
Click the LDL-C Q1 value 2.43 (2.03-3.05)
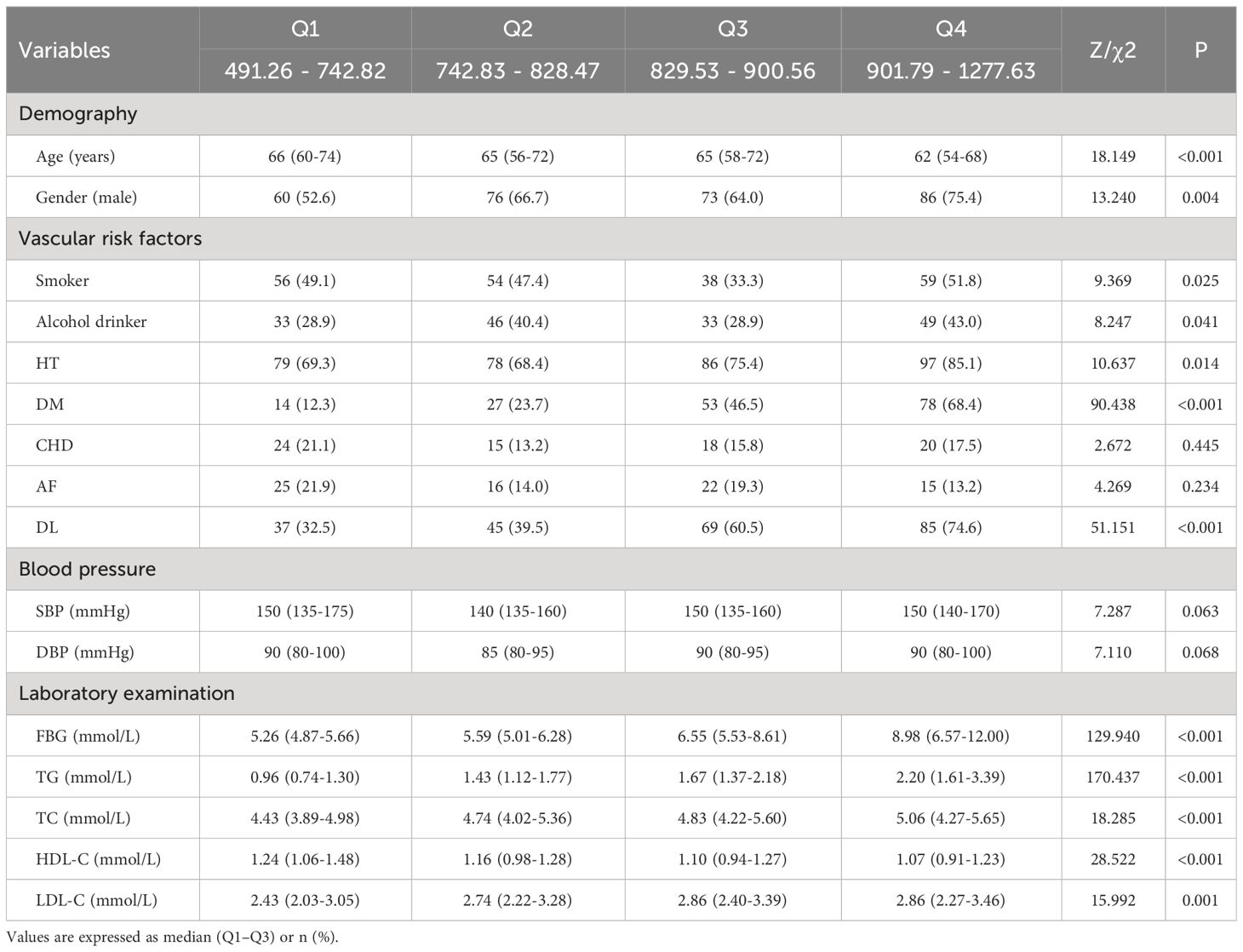tap(305, 901)
